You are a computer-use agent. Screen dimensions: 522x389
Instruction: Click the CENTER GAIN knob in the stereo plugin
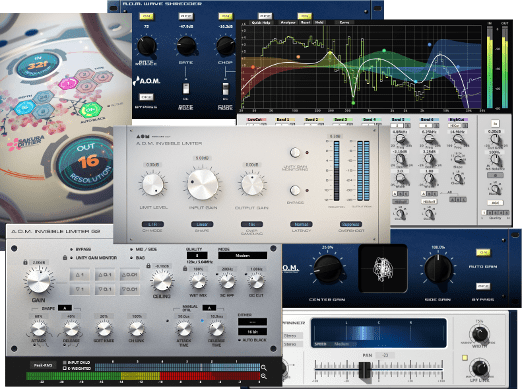click(x=328, y=268)
